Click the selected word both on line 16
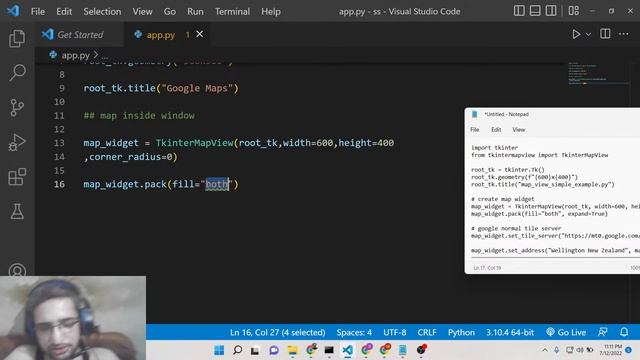Viewport: 640px width, 360px height. tap(217, 184)
